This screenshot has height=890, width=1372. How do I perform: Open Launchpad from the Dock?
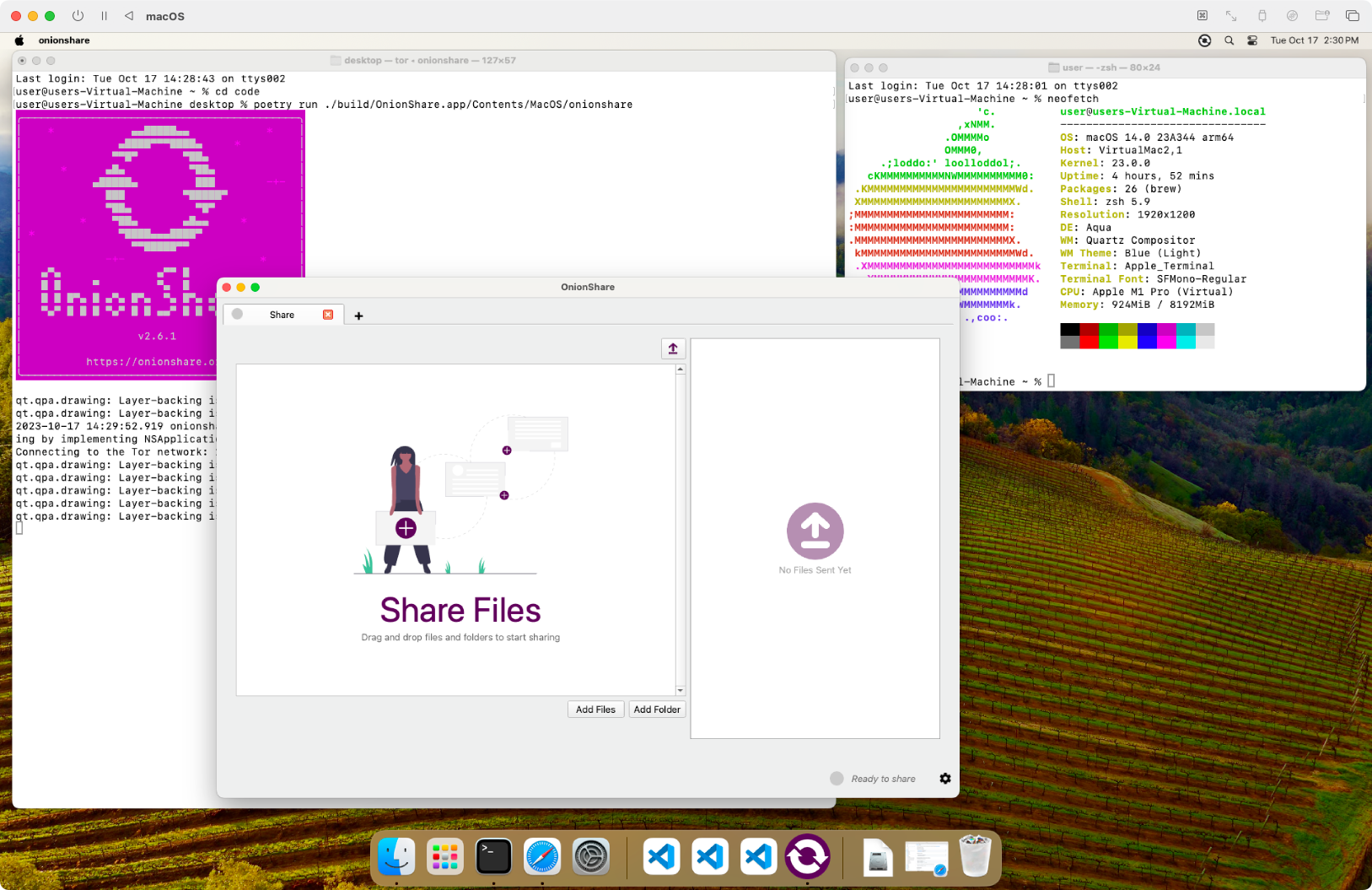click(444, 856)
